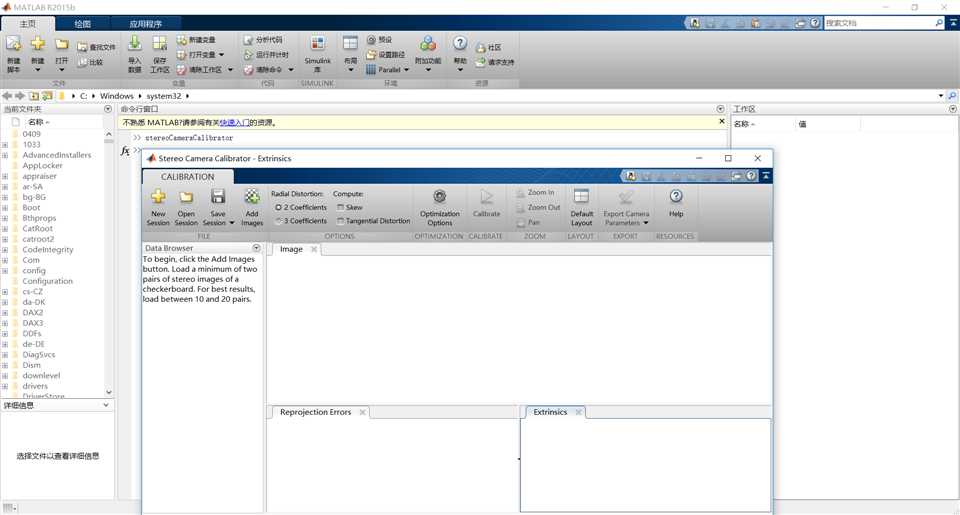
Task: Click the Calibrate play icon
Action: point(487,197)
